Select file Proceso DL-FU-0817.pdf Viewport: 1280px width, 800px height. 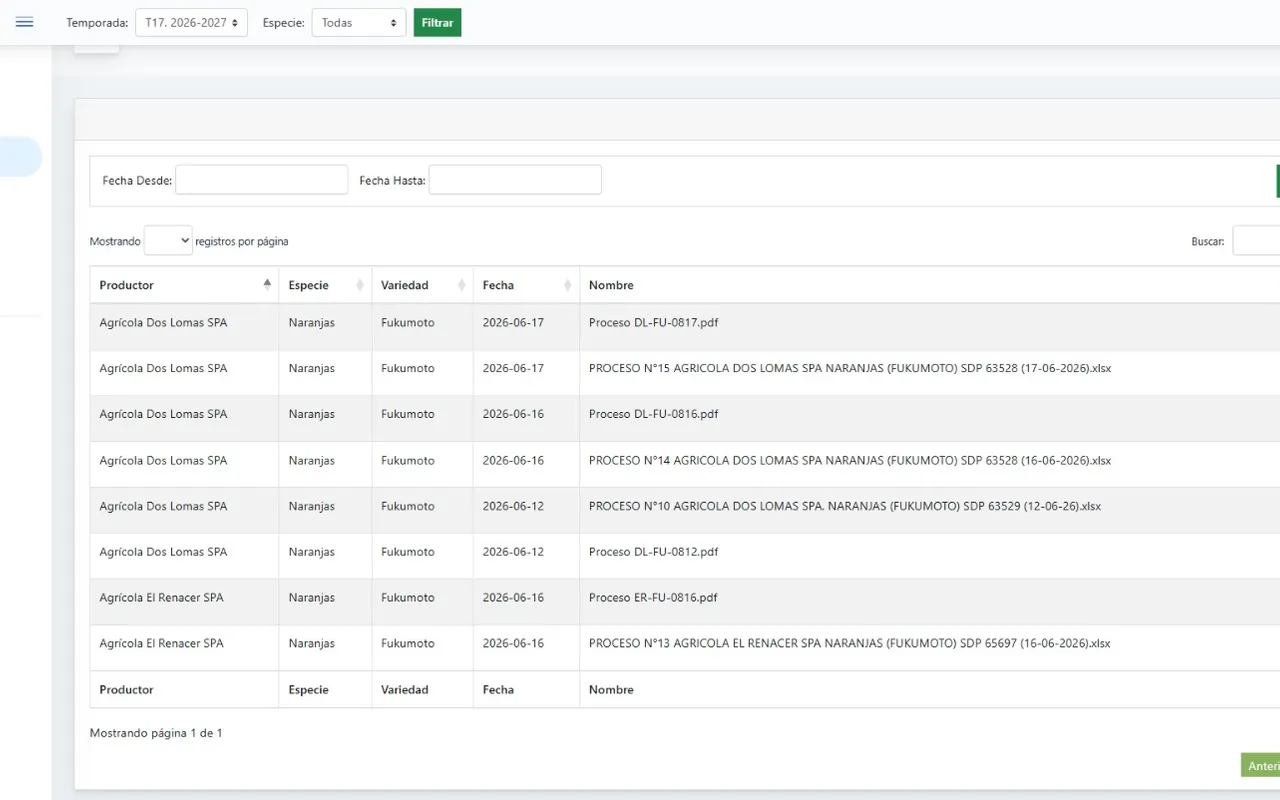[x=654, y=323]
